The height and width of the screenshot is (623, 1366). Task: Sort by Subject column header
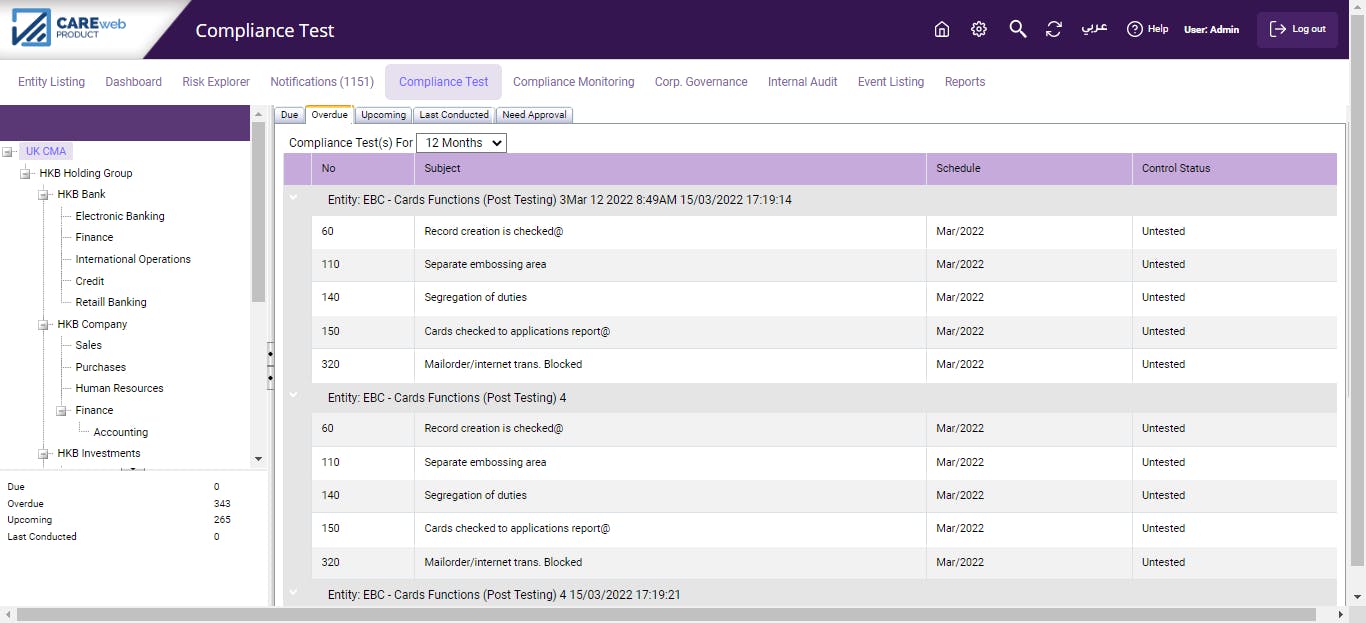tap(671, 168)
